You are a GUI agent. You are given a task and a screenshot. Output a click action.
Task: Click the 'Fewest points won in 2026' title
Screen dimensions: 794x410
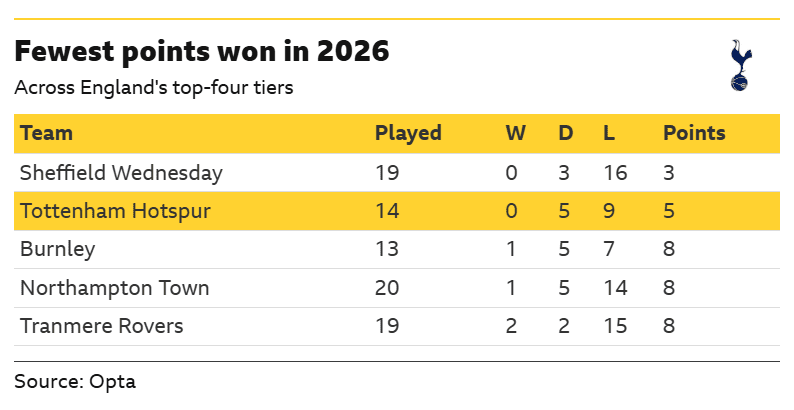(201, 51)
